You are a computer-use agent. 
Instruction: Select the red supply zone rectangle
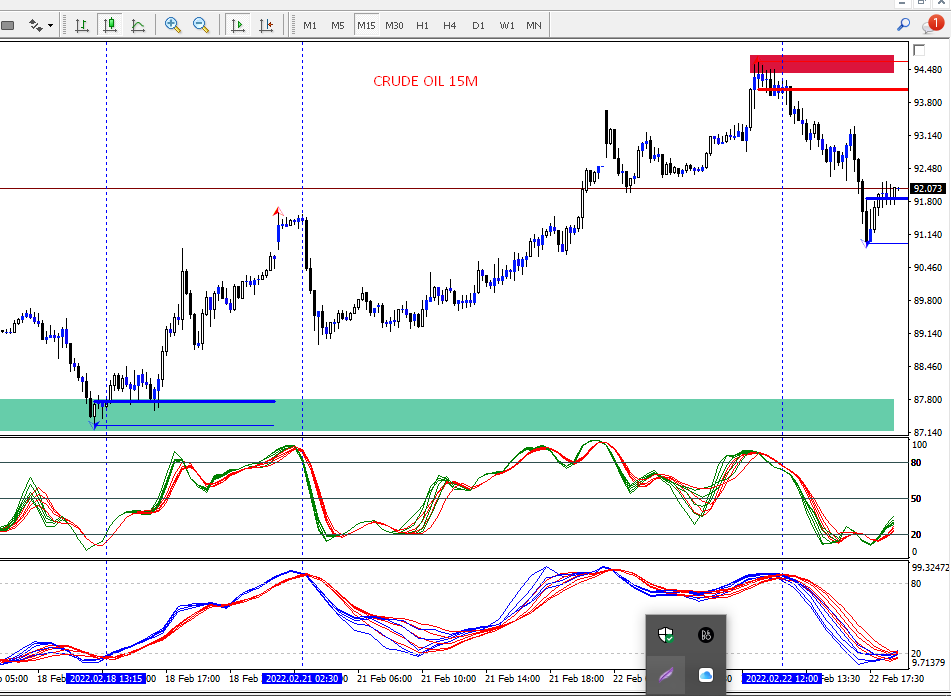(x=822, y=64)
